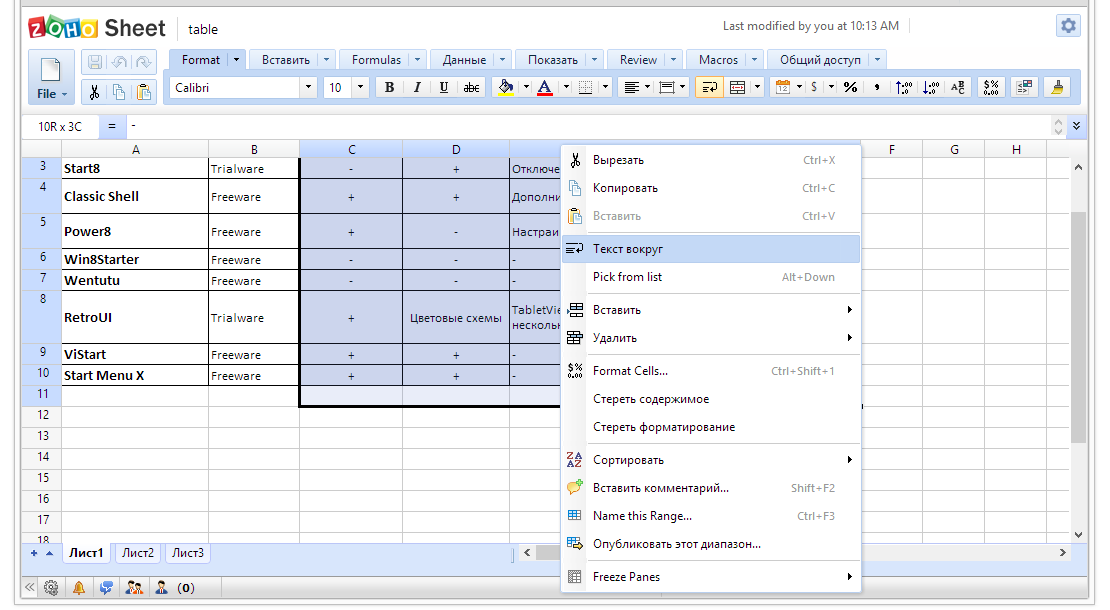Image resolution: width=1110 pixels, height=610 pixels.
Task: Switch to the Вставить ribbon tab
Action: [285, 59]
